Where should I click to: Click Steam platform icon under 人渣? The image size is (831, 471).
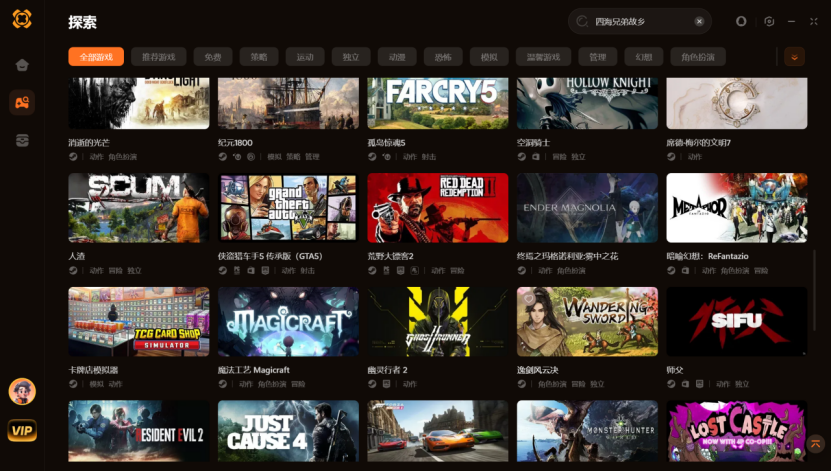(73, 270)
